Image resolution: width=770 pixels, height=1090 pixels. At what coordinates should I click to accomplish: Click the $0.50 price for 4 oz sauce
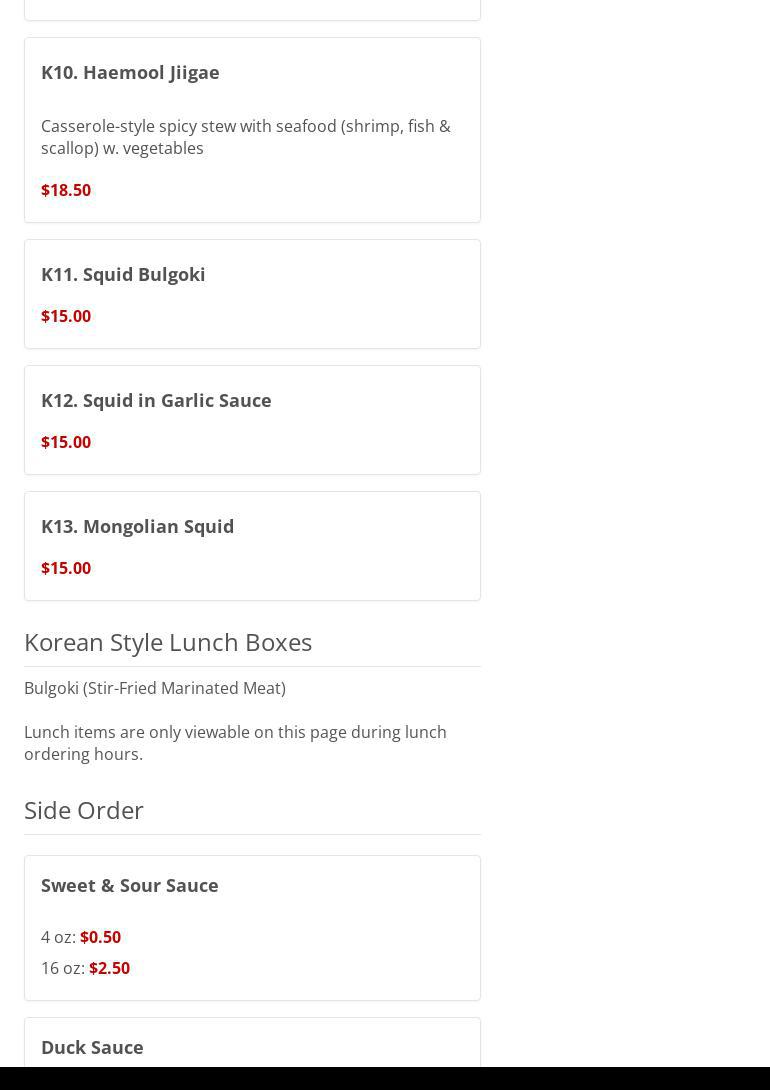click(100, 937)
